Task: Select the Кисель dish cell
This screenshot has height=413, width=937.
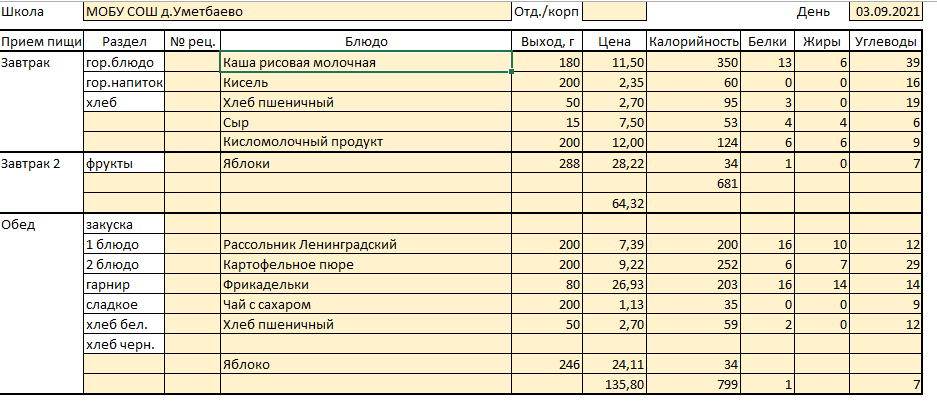Action: (x=366, y=83)
